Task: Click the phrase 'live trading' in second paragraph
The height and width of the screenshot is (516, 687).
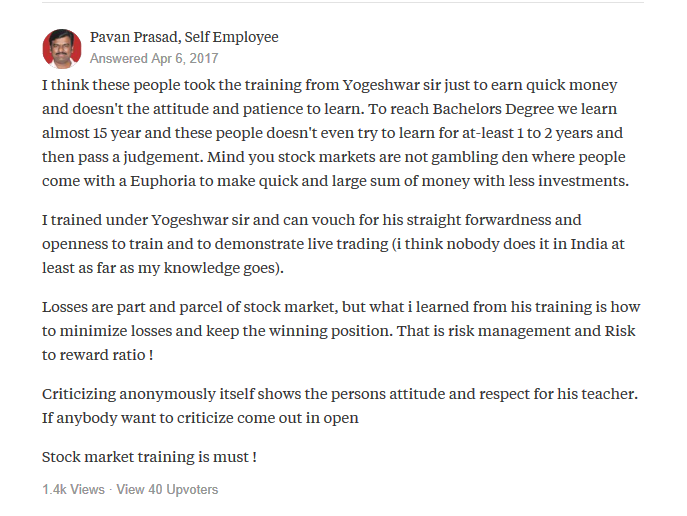Action: point(348,244)
